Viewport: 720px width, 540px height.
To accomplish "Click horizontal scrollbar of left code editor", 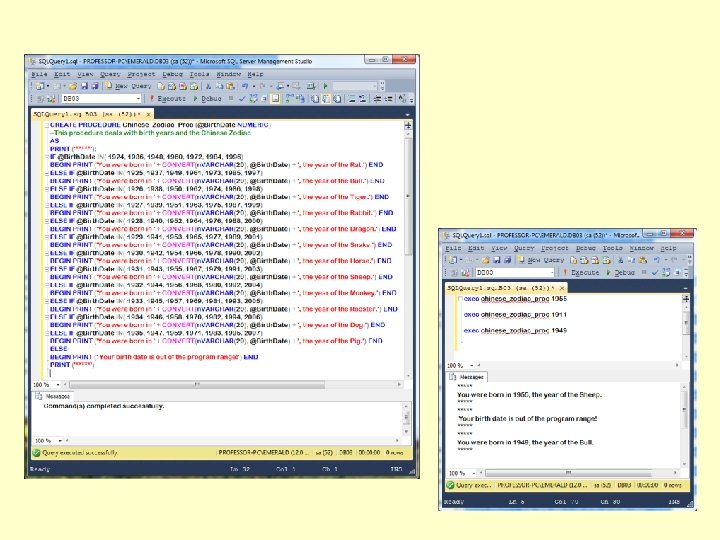I will point(197,384).
